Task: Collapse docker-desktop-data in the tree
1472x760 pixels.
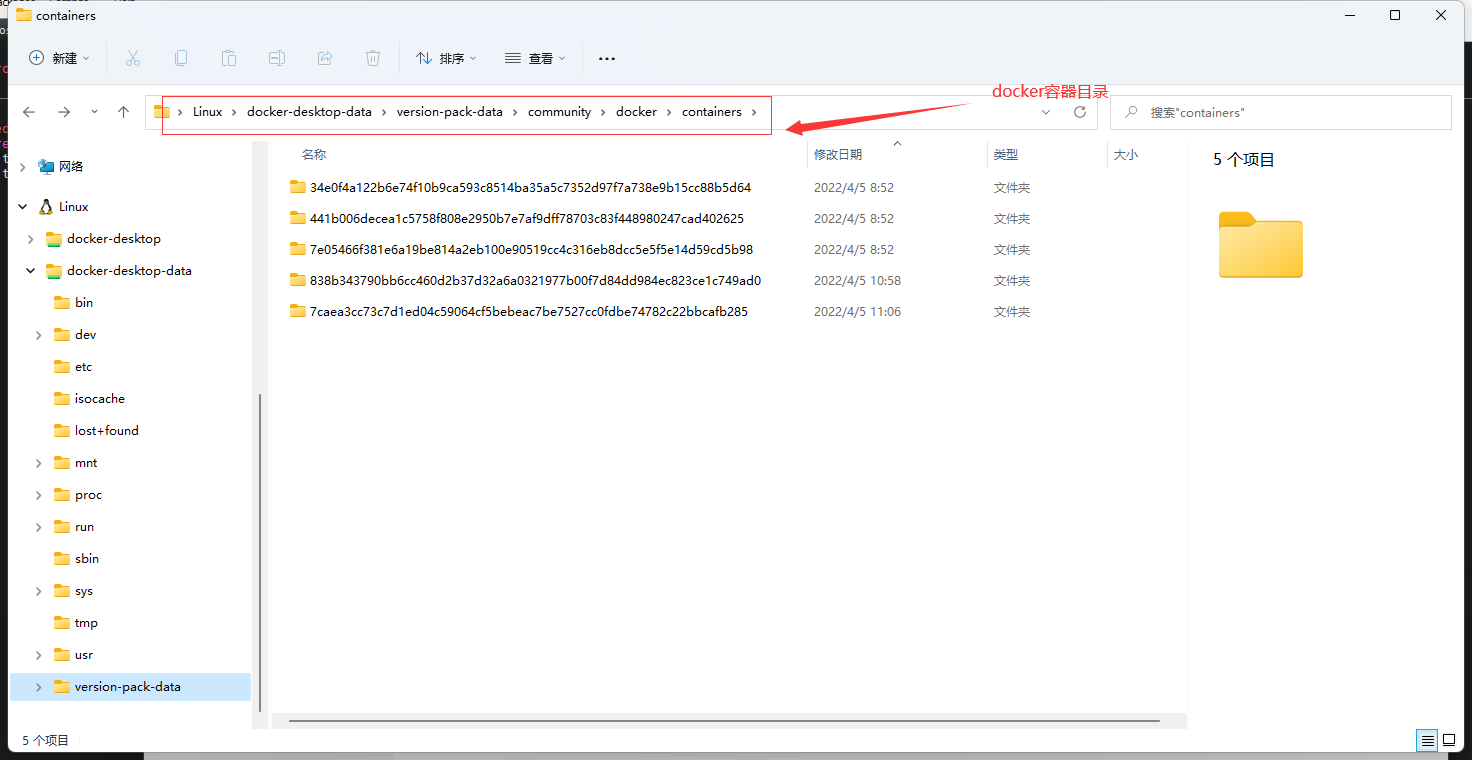Action: tap(31, 271)
